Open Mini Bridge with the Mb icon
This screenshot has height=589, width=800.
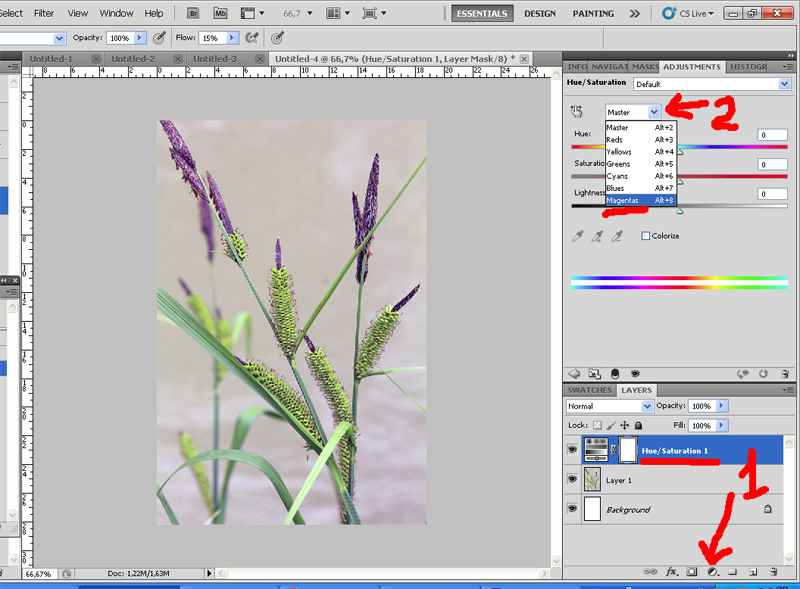pyautogui.click(x=220, y=14)
